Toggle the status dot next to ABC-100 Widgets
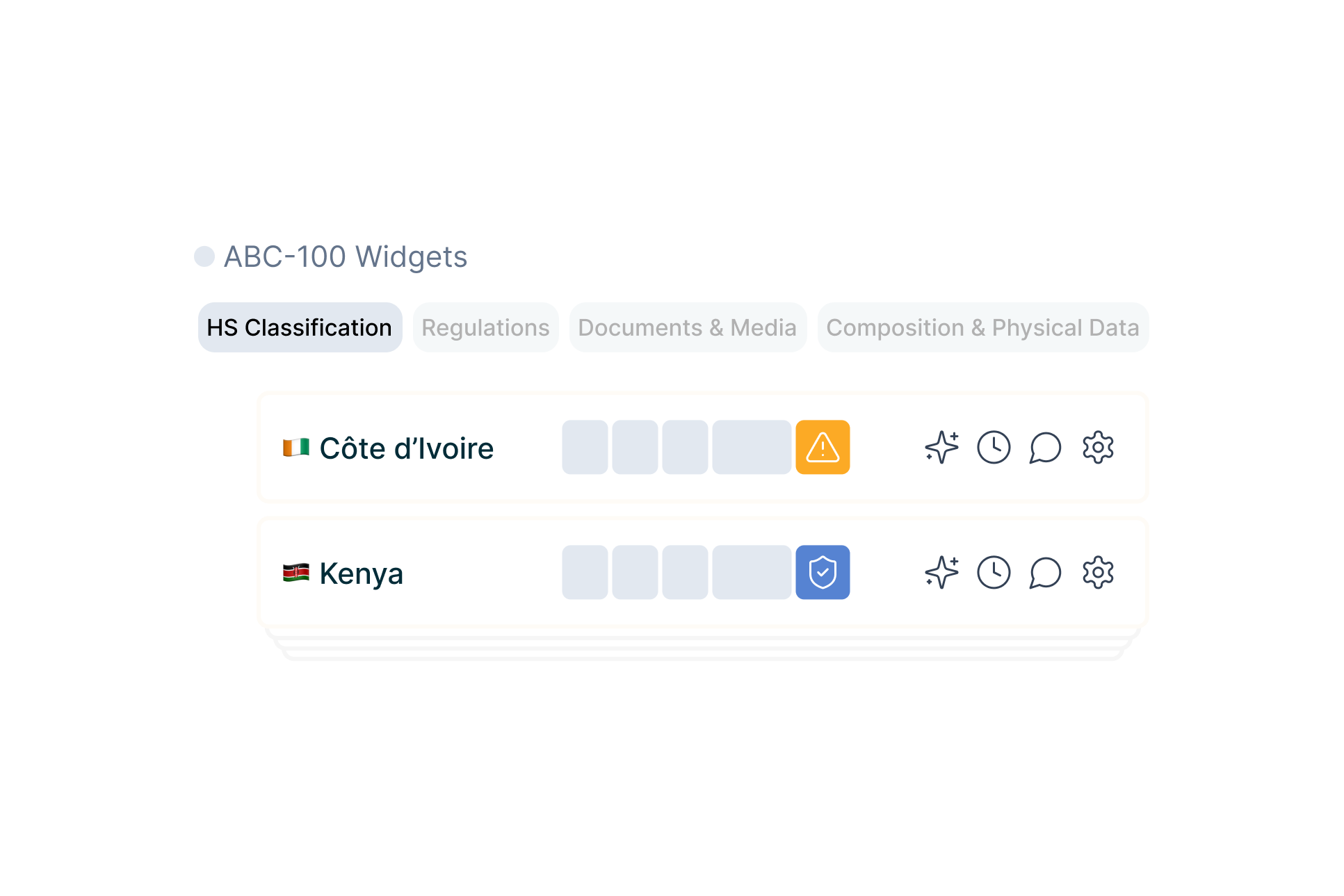1344x896 pixels. pyautogui.click(x=204, y=256)
